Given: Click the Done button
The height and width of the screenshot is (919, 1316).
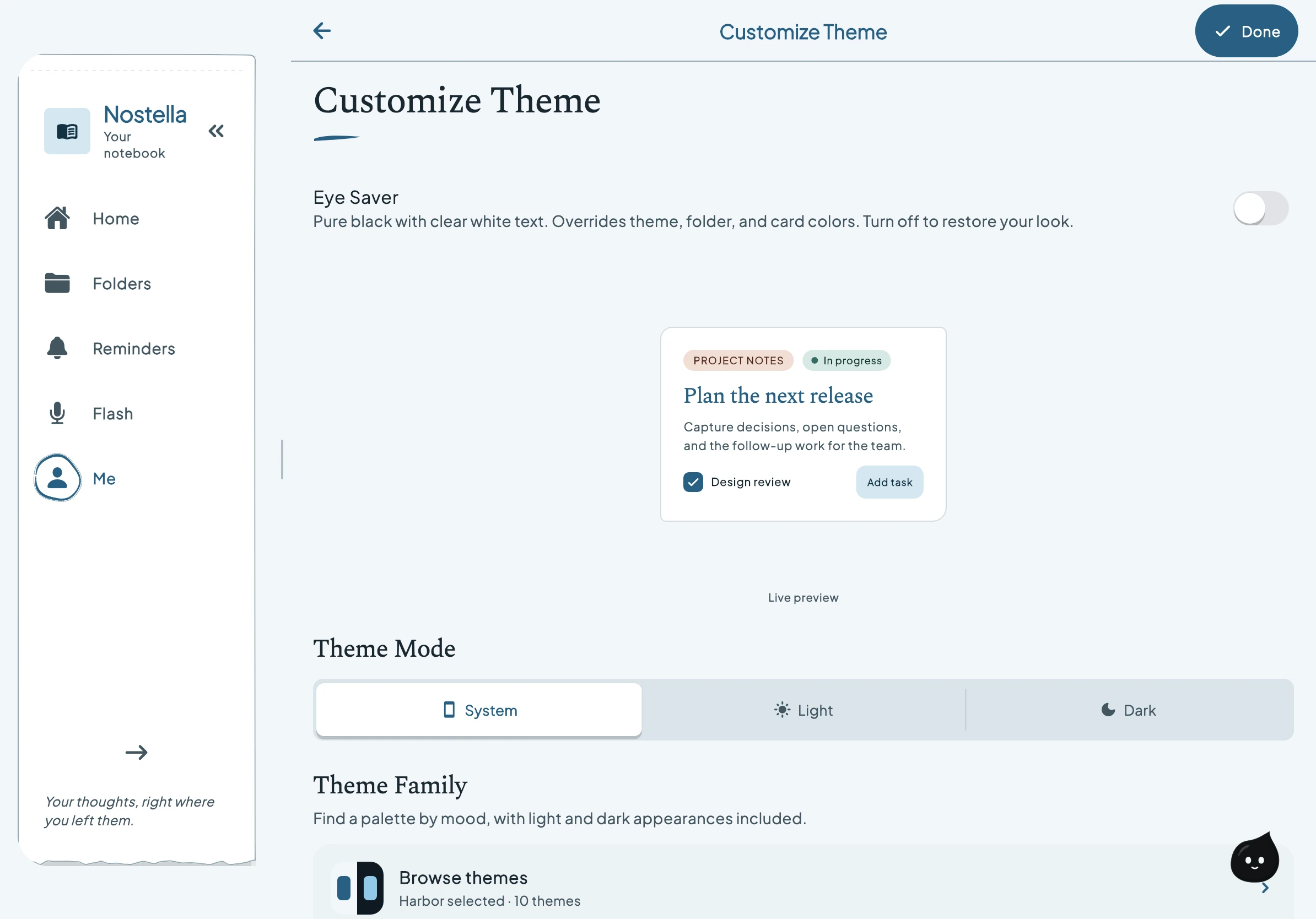Looking at the screenshot, I should 1246,31.
